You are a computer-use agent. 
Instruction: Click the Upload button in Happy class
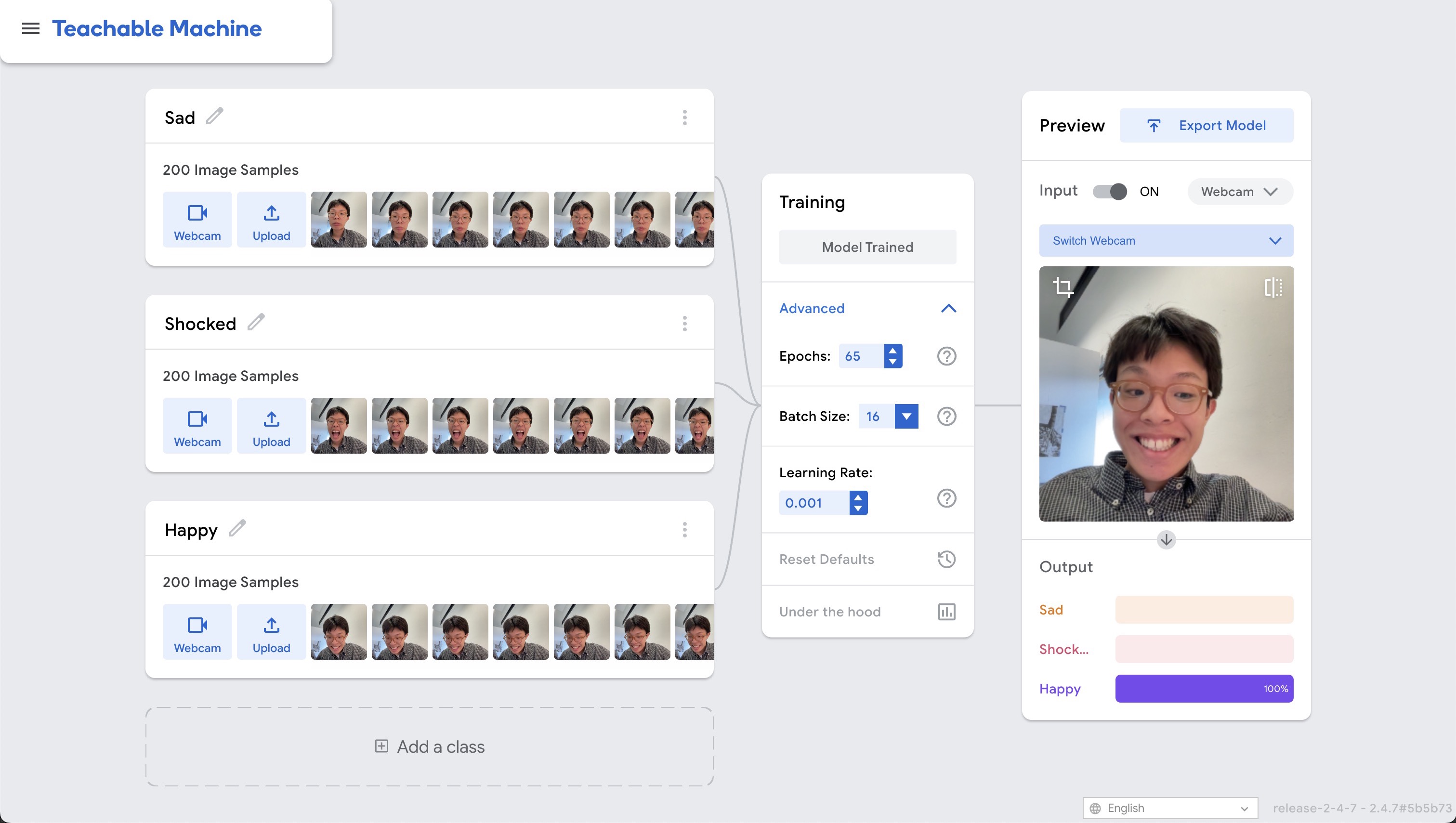pos(271,632)
